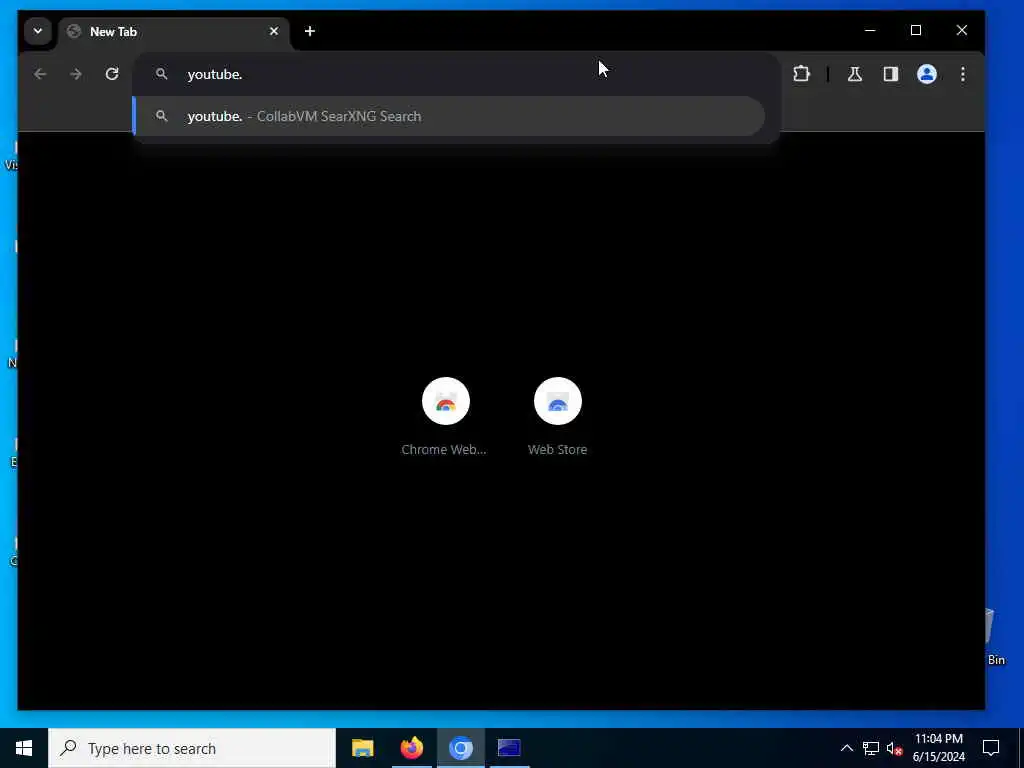Open the network tray icon
This screenshot has width=1024, height=768.
pos(871,748)
